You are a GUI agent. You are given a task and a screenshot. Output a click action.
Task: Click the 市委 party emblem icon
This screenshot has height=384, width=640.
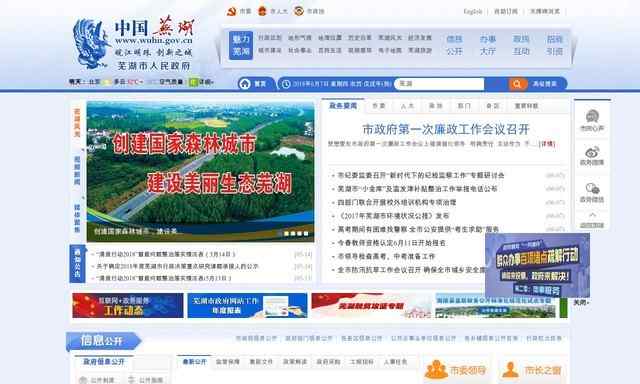point(232,11)
